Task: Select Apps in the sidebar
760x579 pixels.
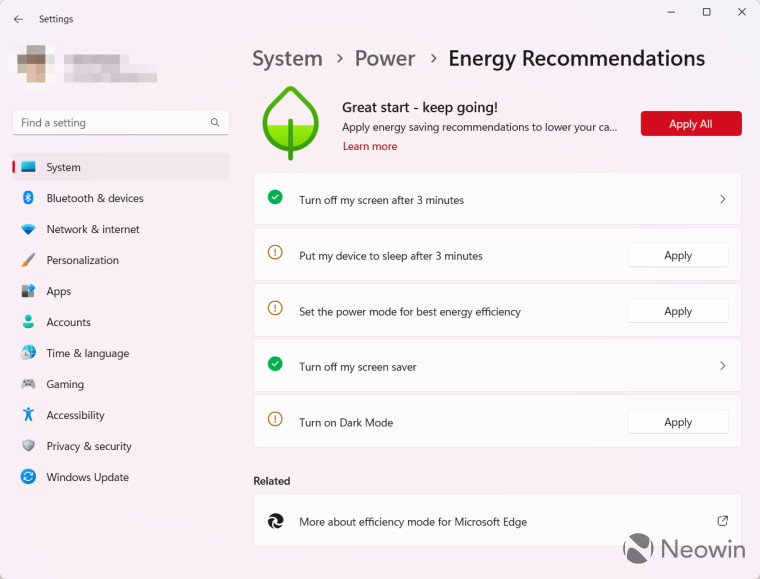Action: point(59,291)
